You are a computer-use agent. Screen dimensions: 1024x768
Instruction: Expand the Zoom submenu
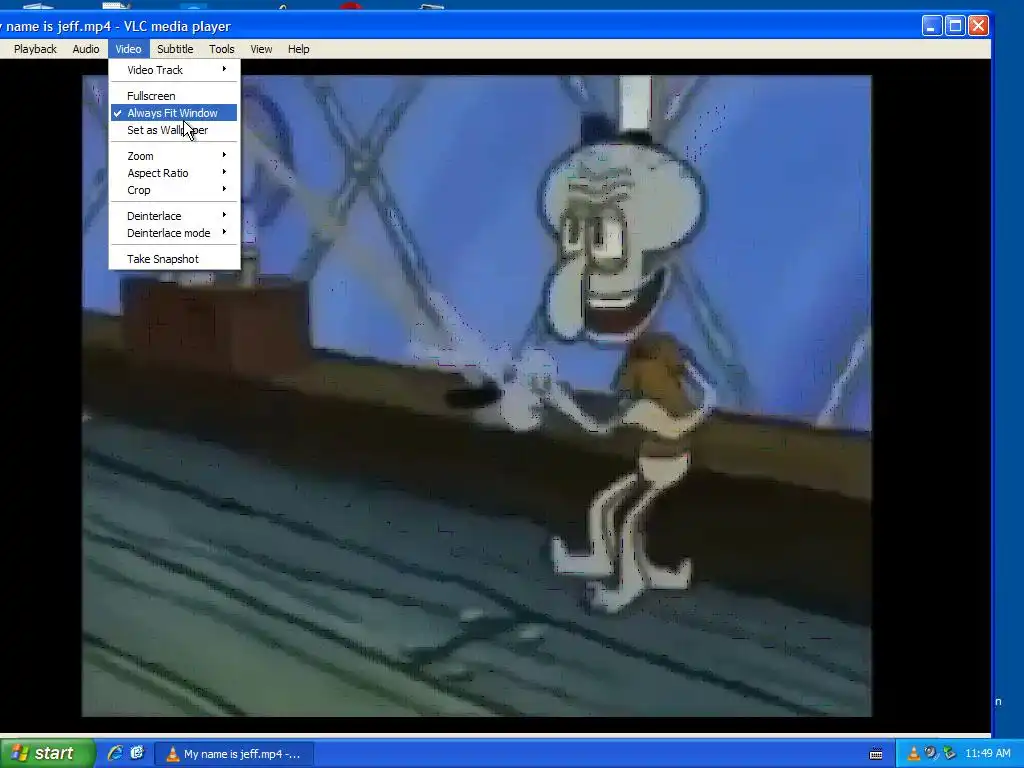click(174, 156)
